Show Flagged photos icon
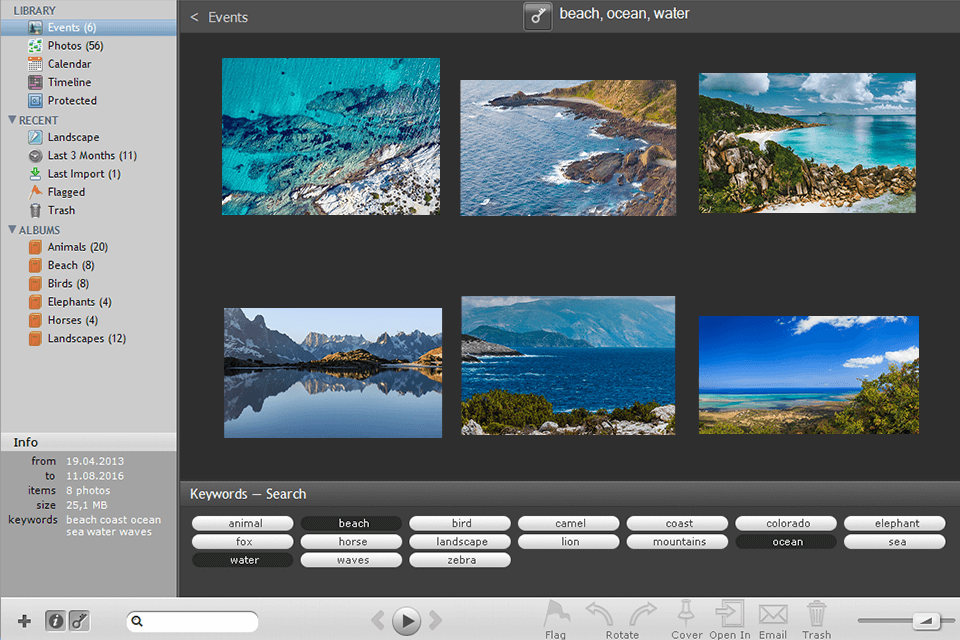Viewport: 960px width, 640px height. point(36,192)
